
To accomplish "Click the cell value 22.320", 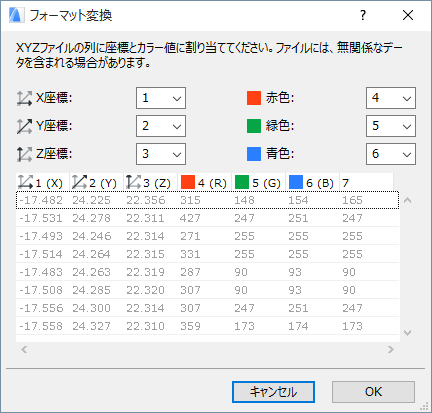I will 146,290.
